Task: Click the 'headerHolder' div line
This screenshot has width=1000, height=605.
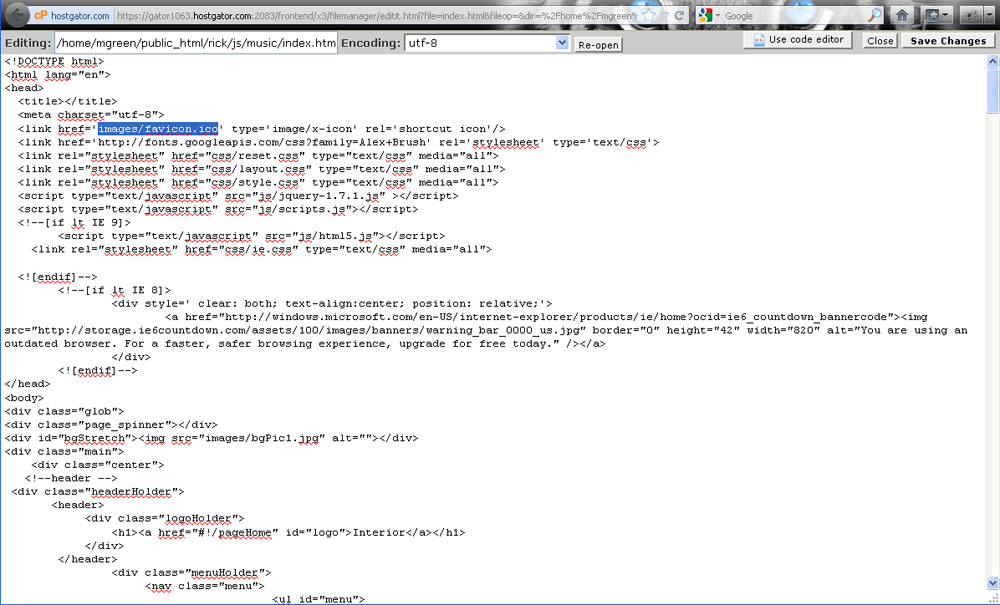Action: (x=98, y=492)
